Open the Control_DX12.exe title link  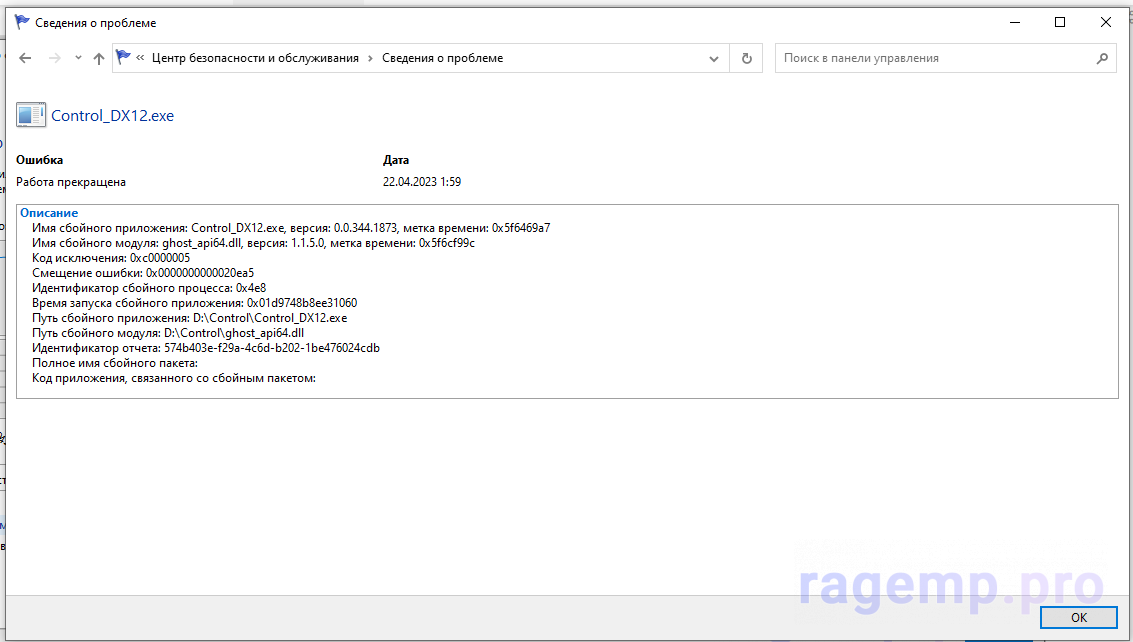pos(113,116)
